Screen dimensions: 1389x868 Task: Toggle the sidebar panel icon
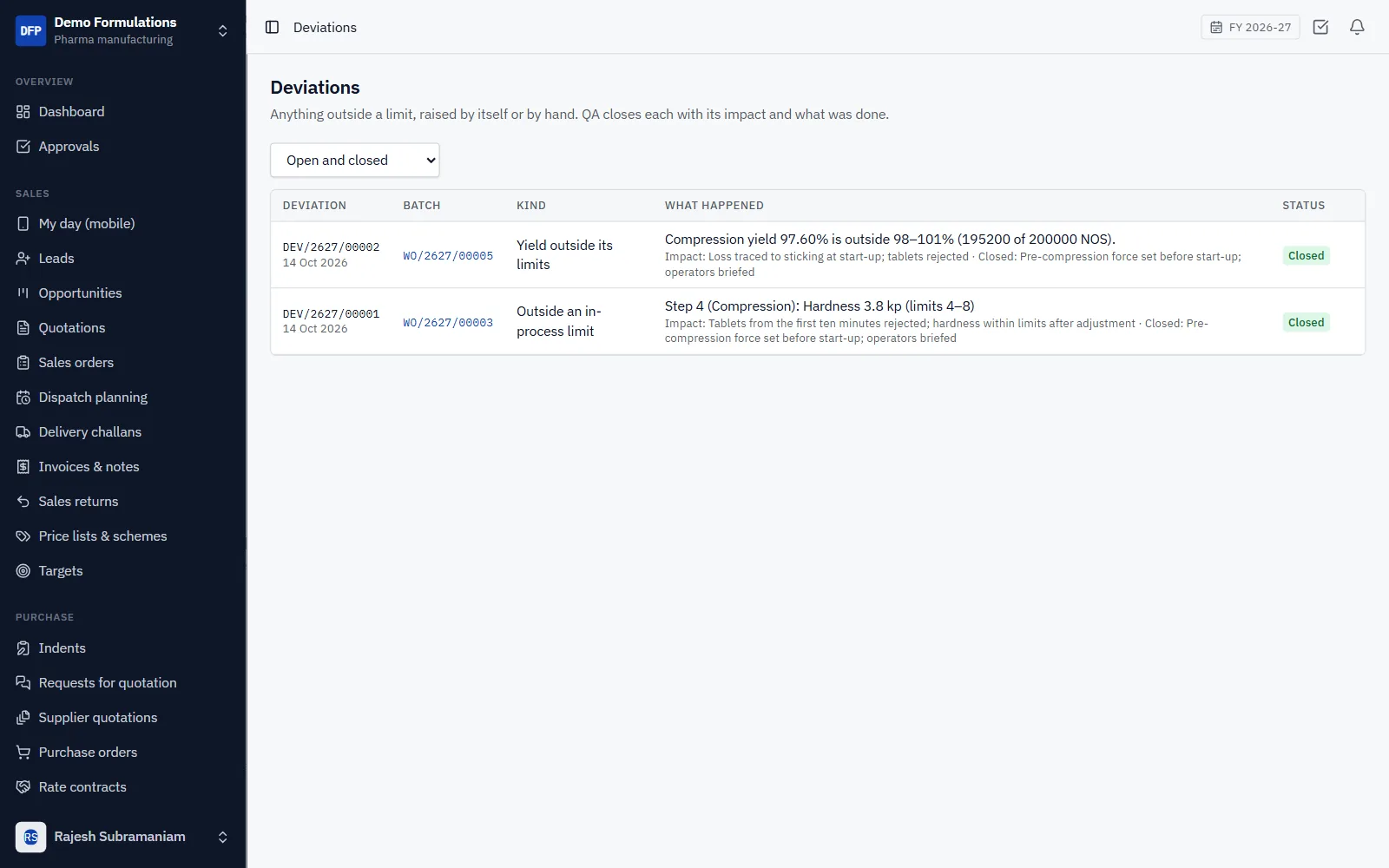pos(272,27)
